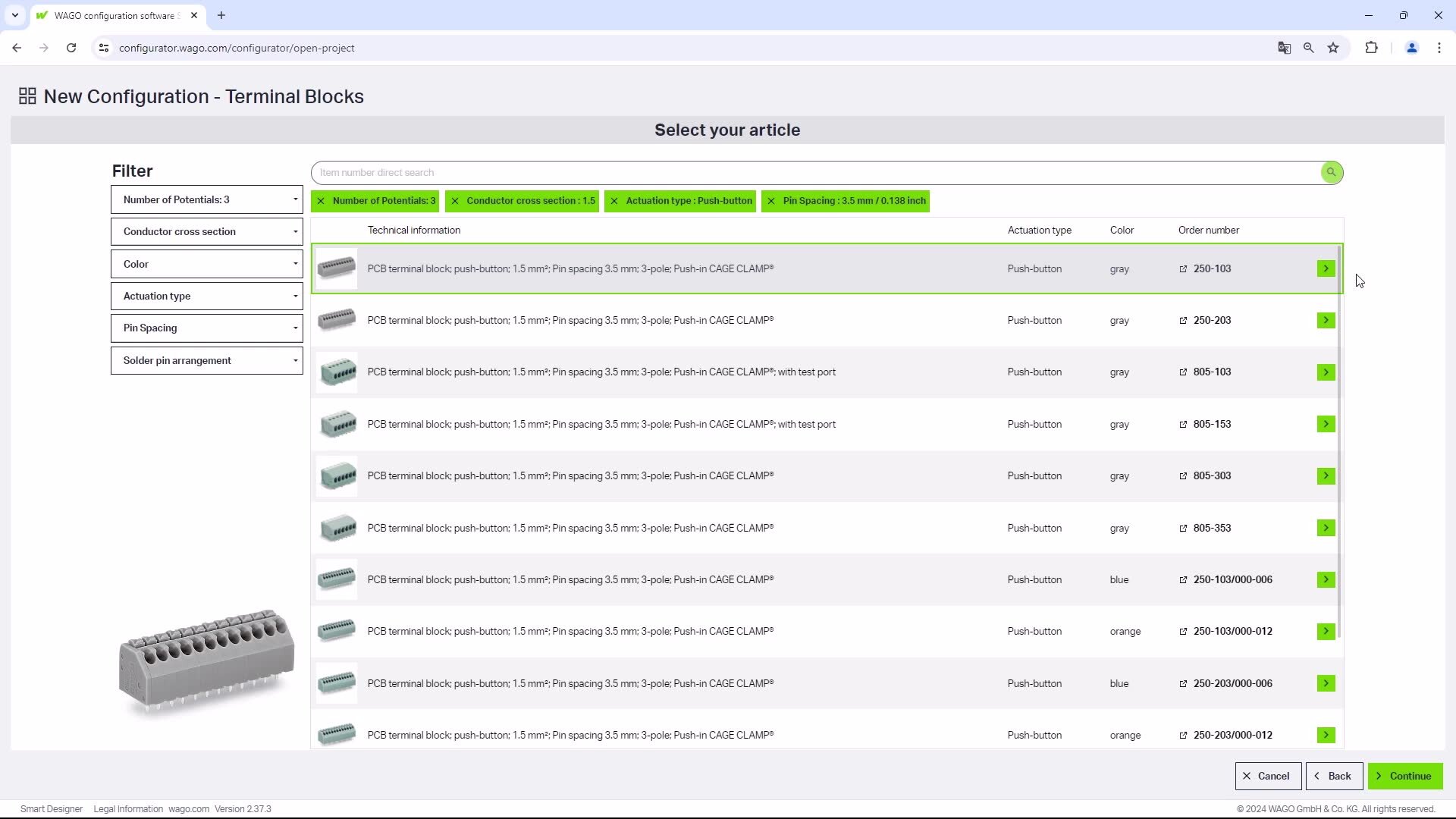This screenshot has height=819, width=1456.
Task: Click the WAGO configurator grid/apps icon
Action: tap(27, 96)
